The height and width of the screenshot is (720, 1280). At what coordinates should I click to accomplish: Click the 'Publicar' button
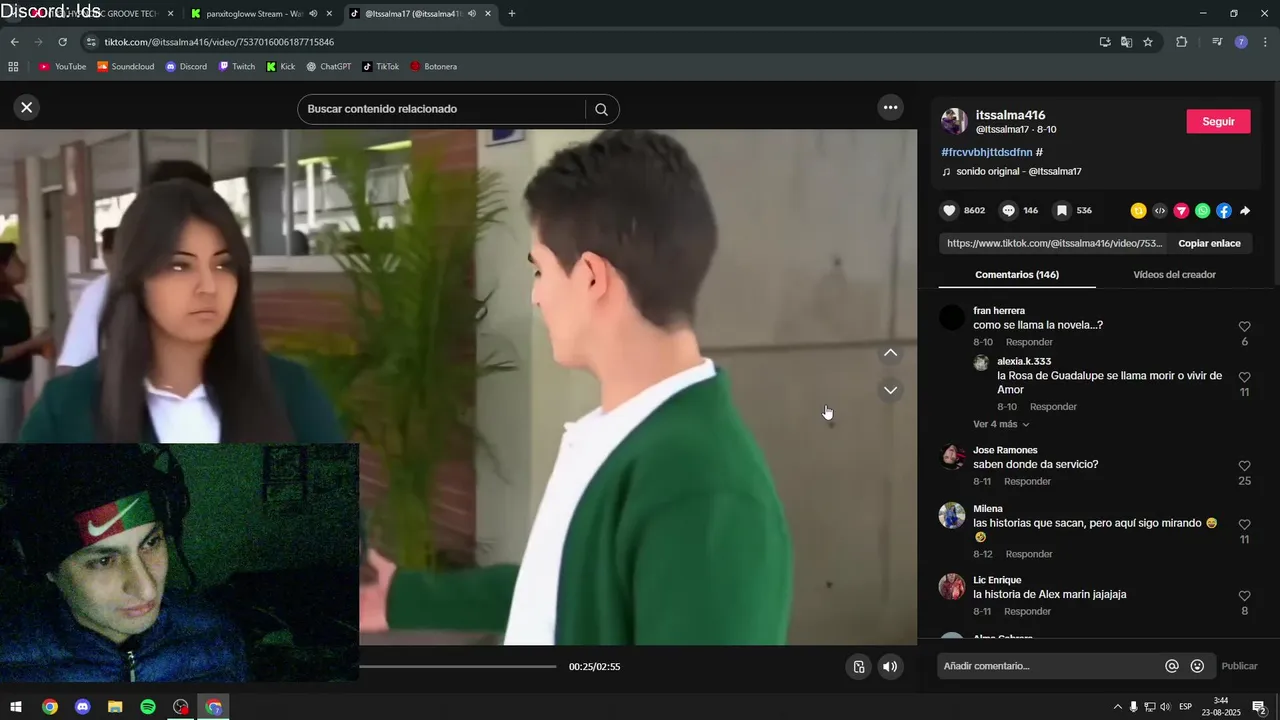click(x=1239, y=666)
